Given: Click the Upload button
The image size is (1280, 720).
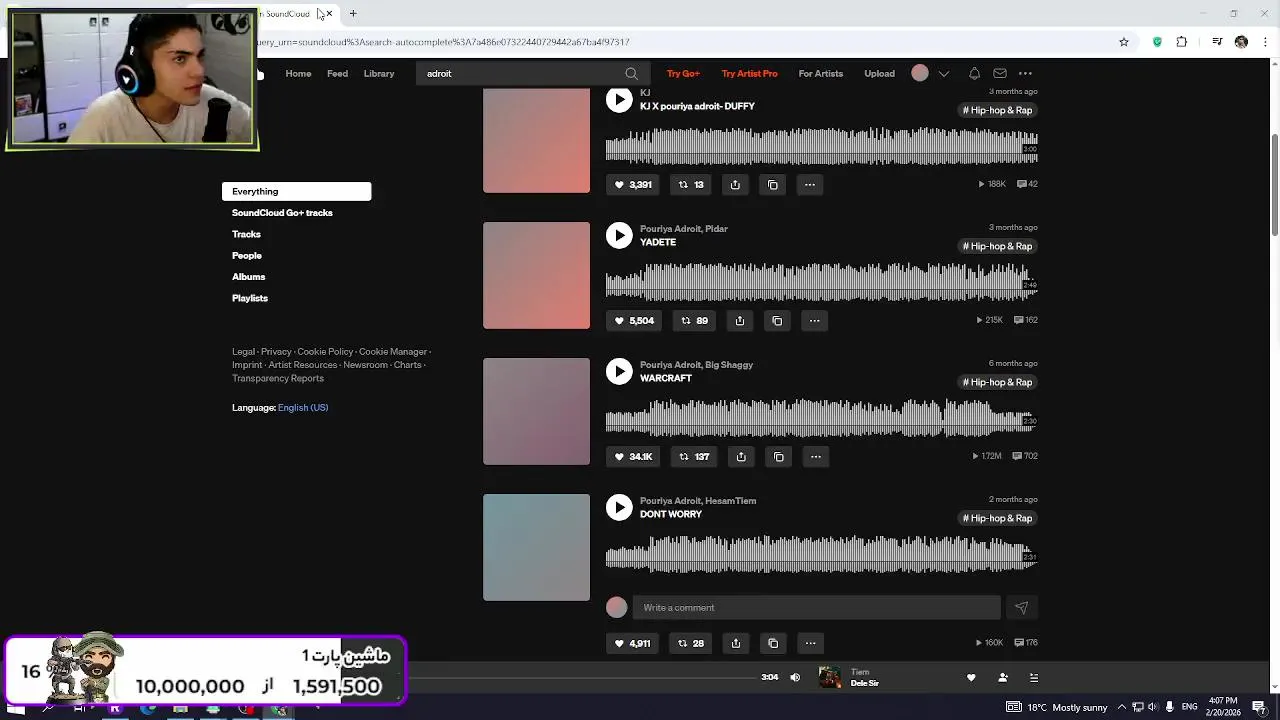Looking at the screenshot, I should (x=879, y=73).
